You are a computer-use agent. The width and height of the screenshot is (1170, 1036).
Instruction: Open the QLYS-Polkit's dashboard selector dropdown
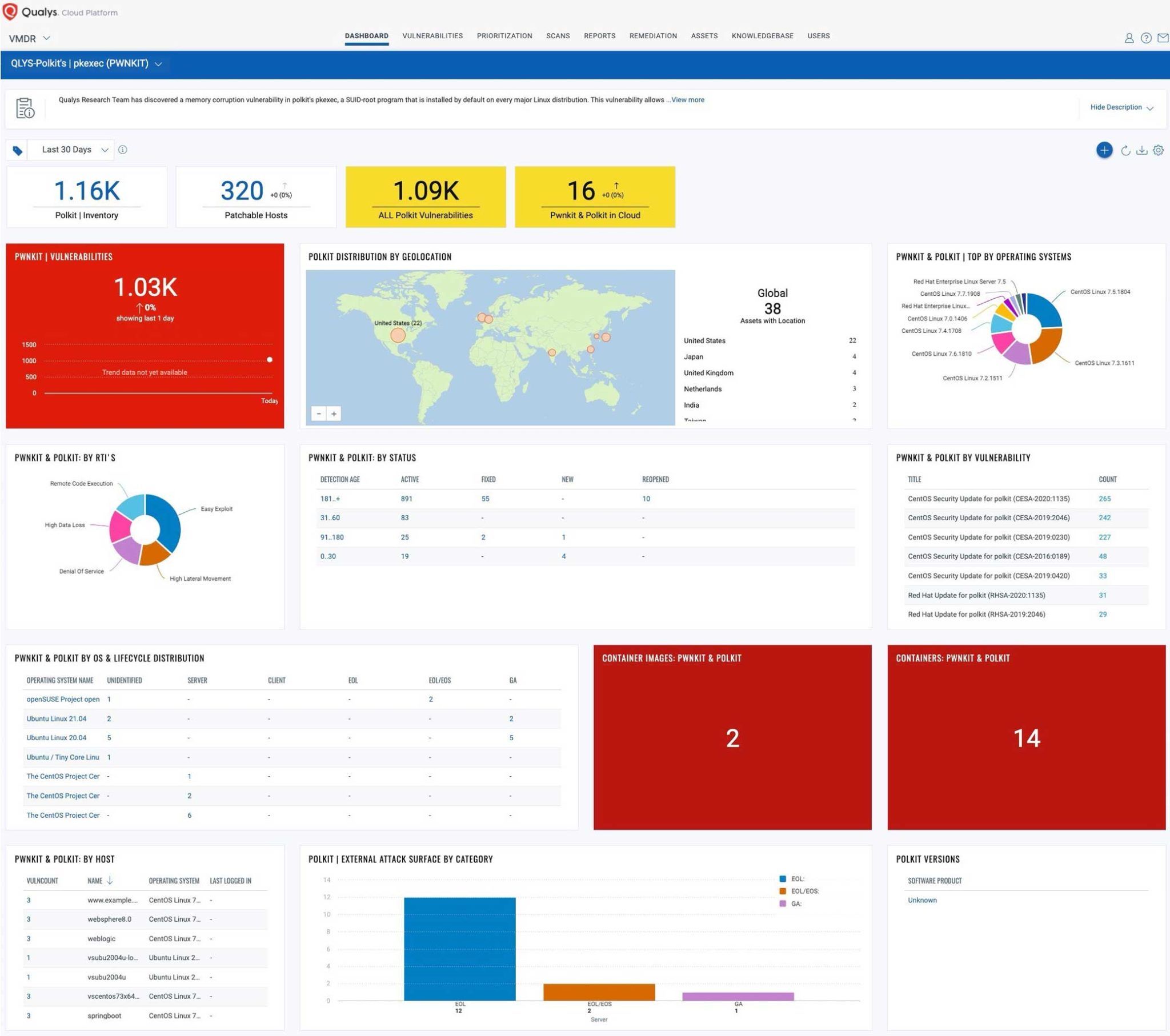[x=159, y=64]
